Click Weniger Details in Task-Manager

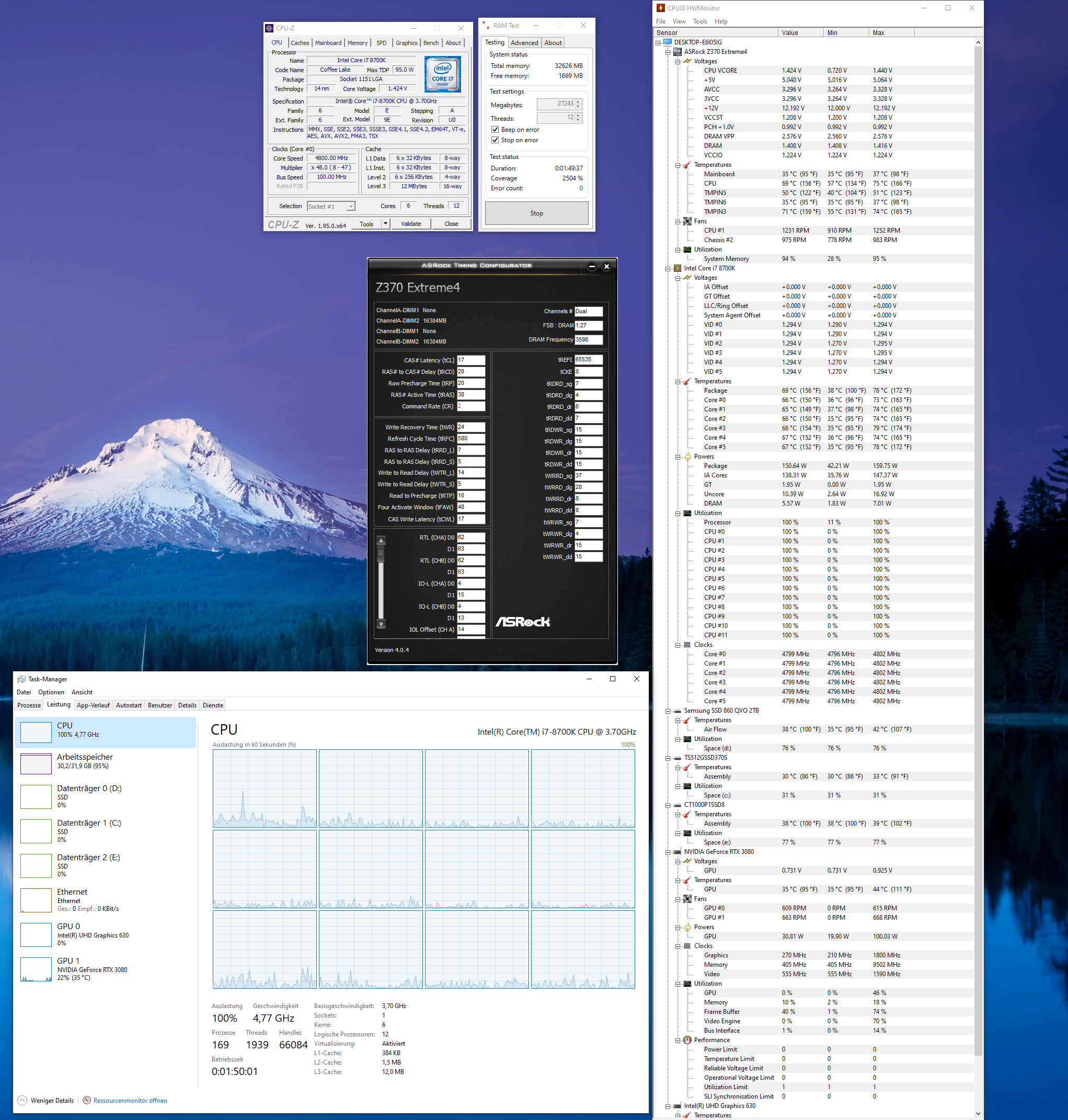[x=52, y=1100]
